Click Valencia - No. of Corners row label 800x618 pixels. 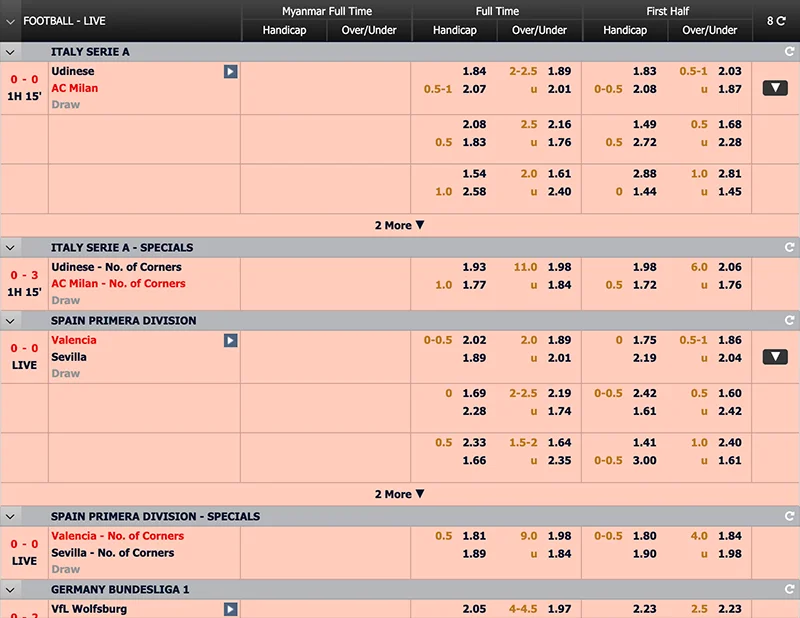coord(117,536)
